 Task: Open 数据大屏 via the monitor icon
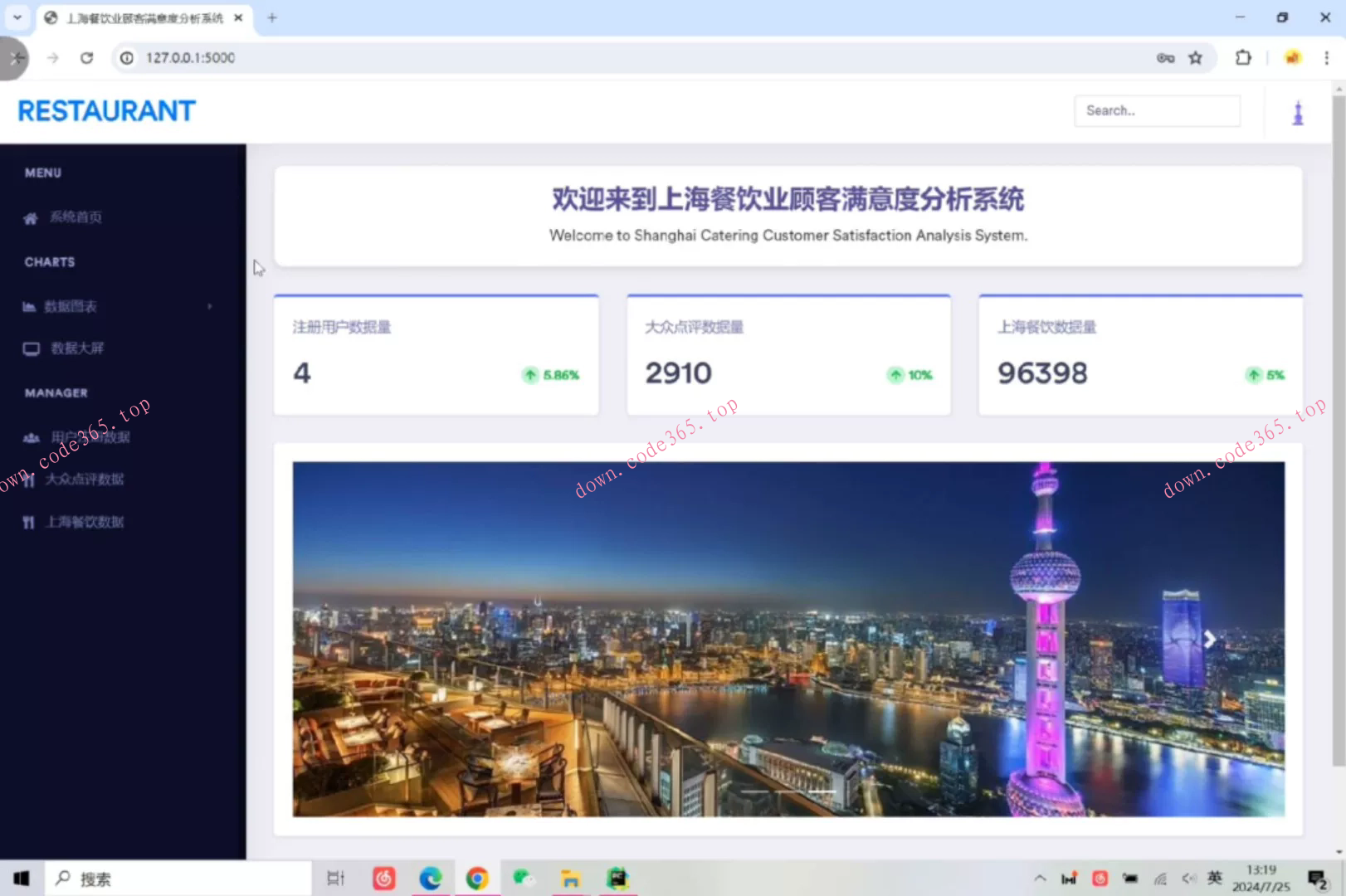[x=31, y=348]
